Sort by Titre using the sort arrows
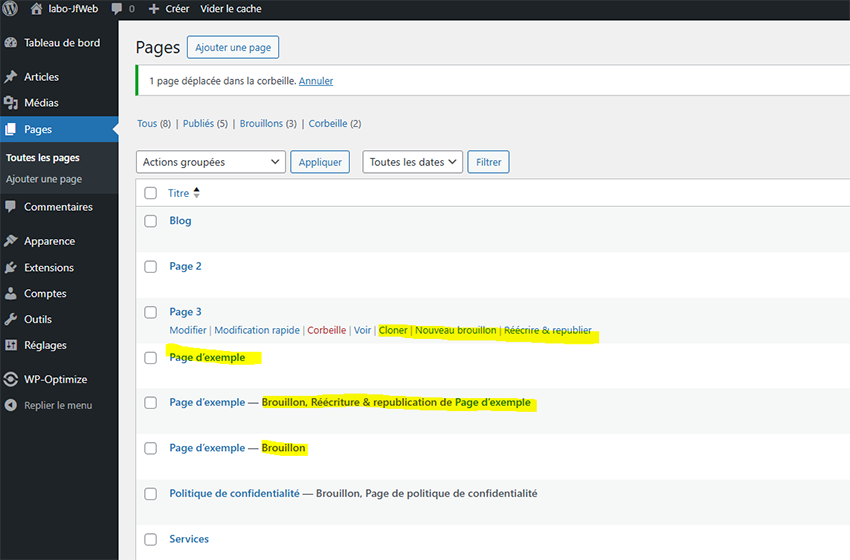This screenshot has height=560, width=850. tap(197, 192)
